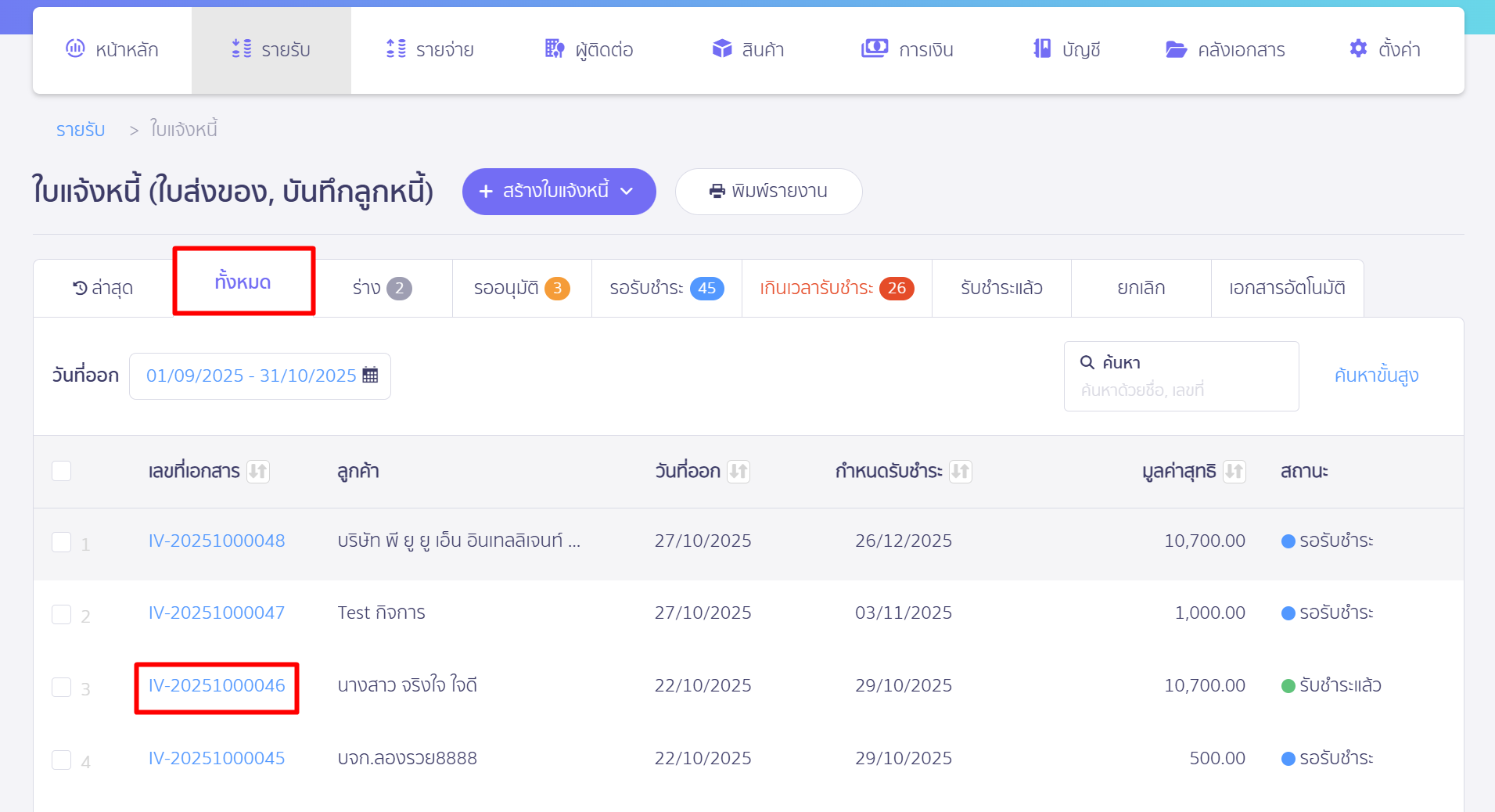Select checkbox for invoice IV-20251000046 row
Image resolution: width=1495 pixels, height=812 pixels.
pos(61,687)
